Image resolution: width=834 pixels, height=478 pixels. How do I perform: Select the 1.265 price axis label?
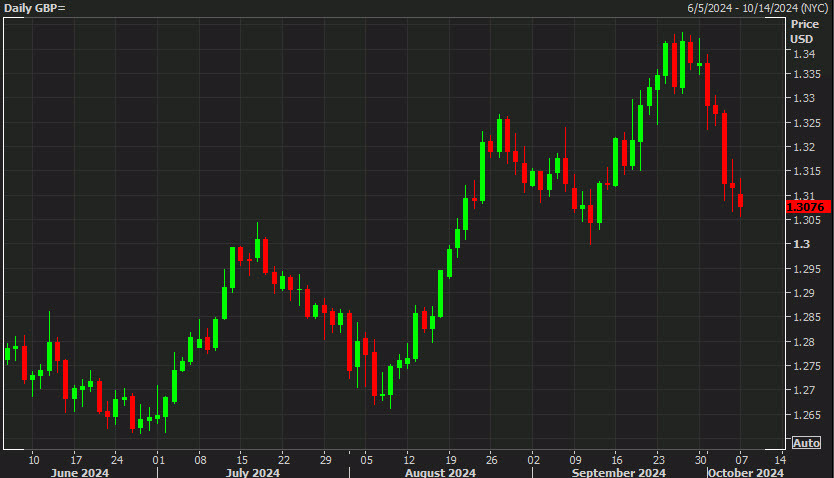tap(806, 415)
